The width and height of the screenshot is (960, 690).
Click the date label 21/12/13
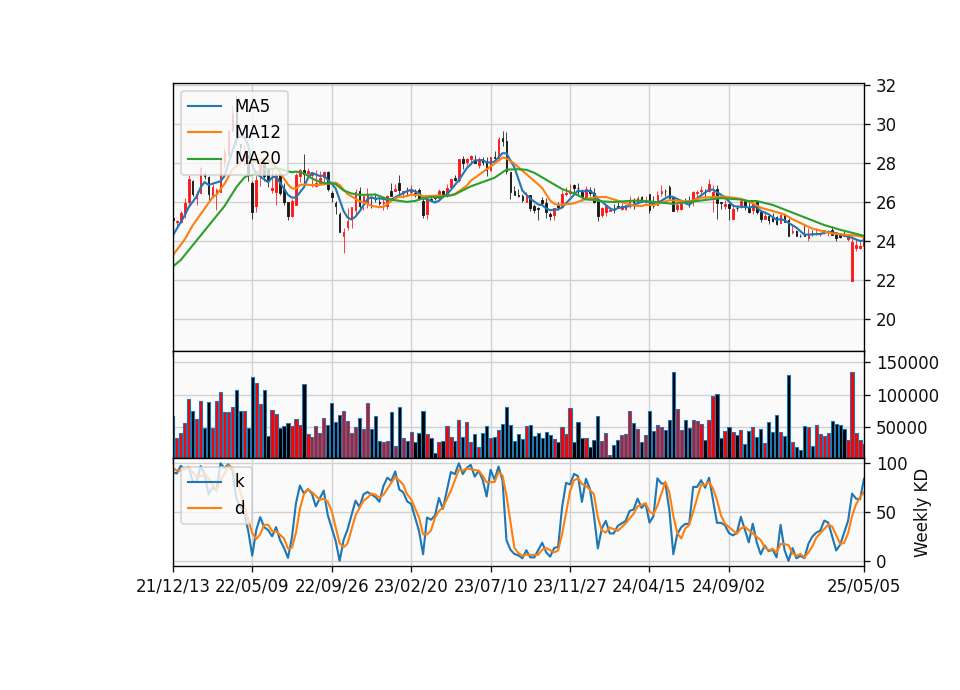[x=173, y=586]
